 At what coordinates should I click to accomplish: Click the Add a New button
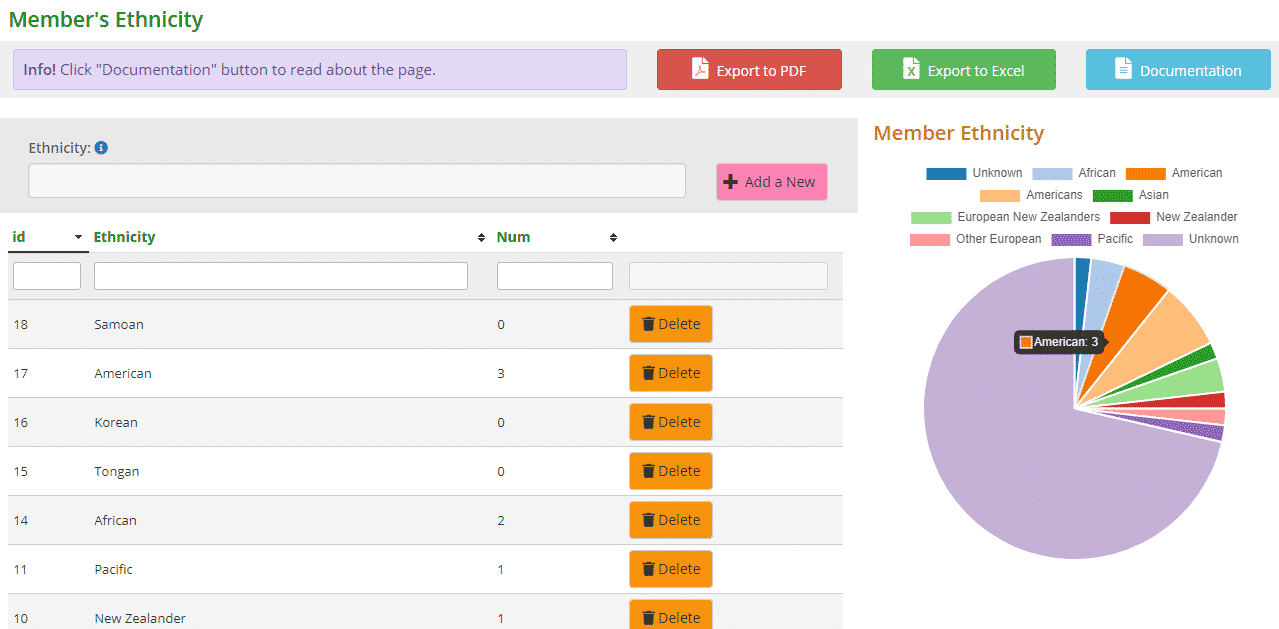coord(772,182)
